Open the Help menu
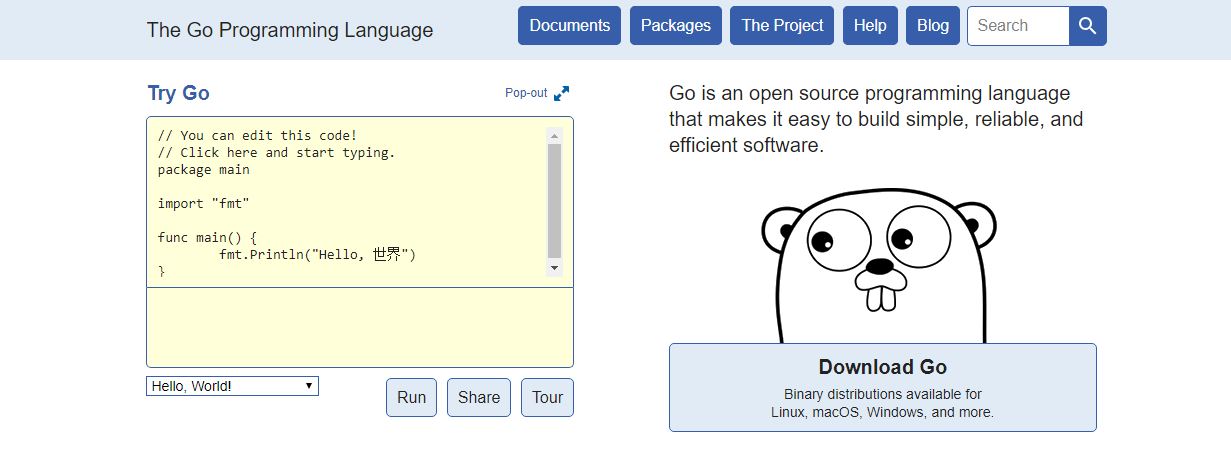Image resolution: width=1231 pixels, height=452 pixels. point(870,26)
